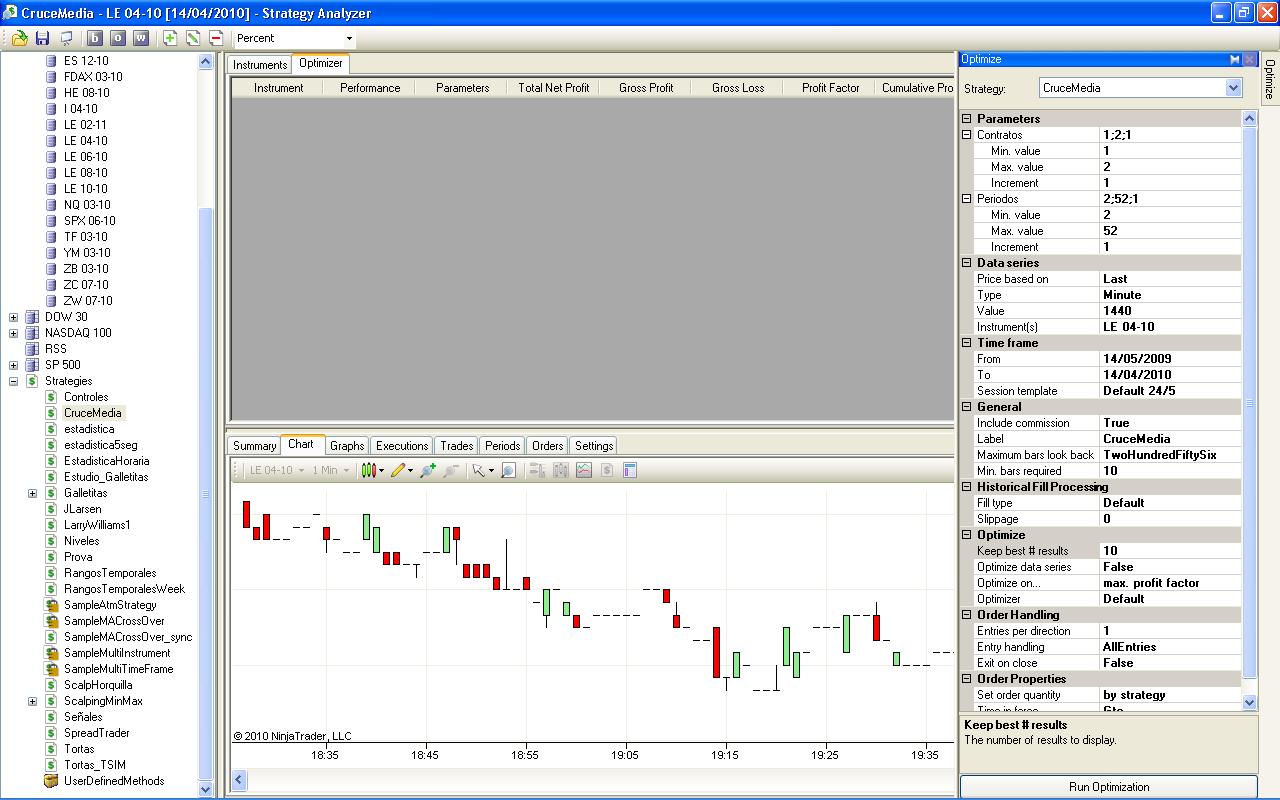Click the red minus remove document icon
The height and width of the screenshot is (800, 1280).
[x=216, y=38]
